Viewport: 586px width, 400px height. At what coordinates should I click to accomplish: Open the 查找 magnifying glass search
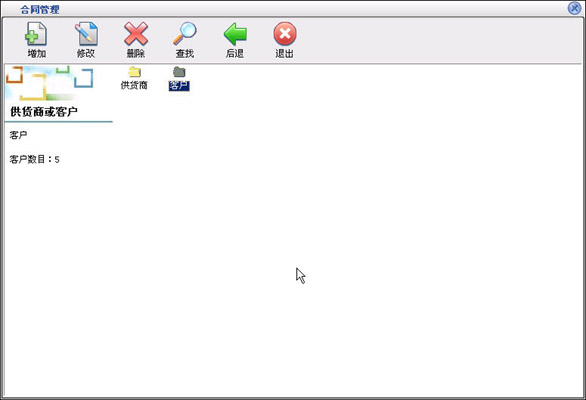[x=185, y=34]
